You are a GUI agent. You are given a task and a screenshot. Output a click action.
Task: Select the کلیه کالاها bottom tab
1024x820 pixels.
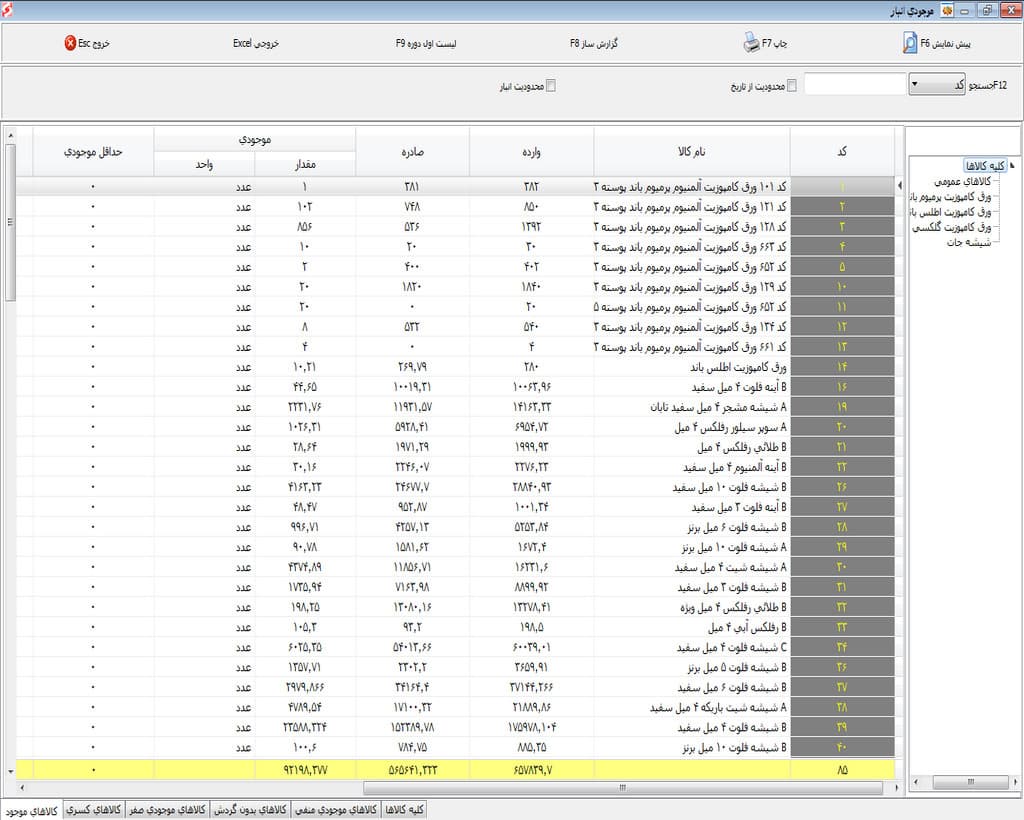(x=404, y=810)
